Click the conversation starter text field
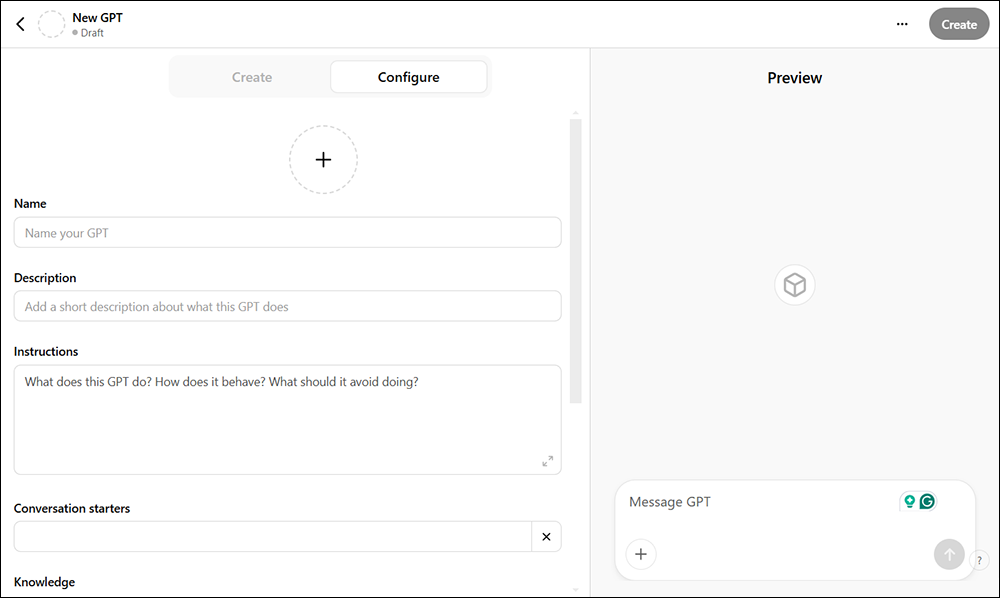This screenshot has height=598, width=1000. pyautogui.click(x=270, y=536)
